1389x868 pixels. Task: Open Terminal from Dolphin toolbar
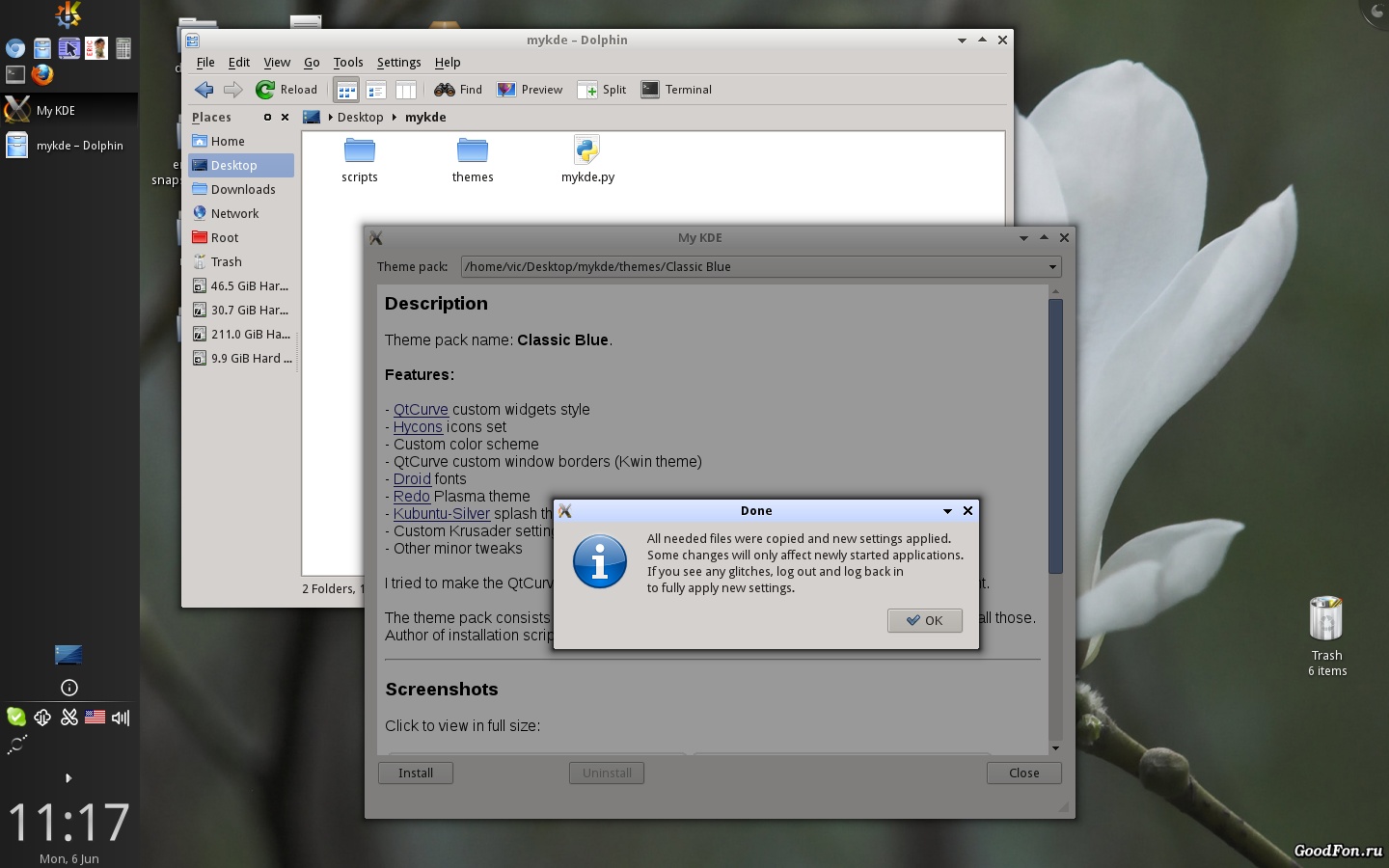pos(676,90)
